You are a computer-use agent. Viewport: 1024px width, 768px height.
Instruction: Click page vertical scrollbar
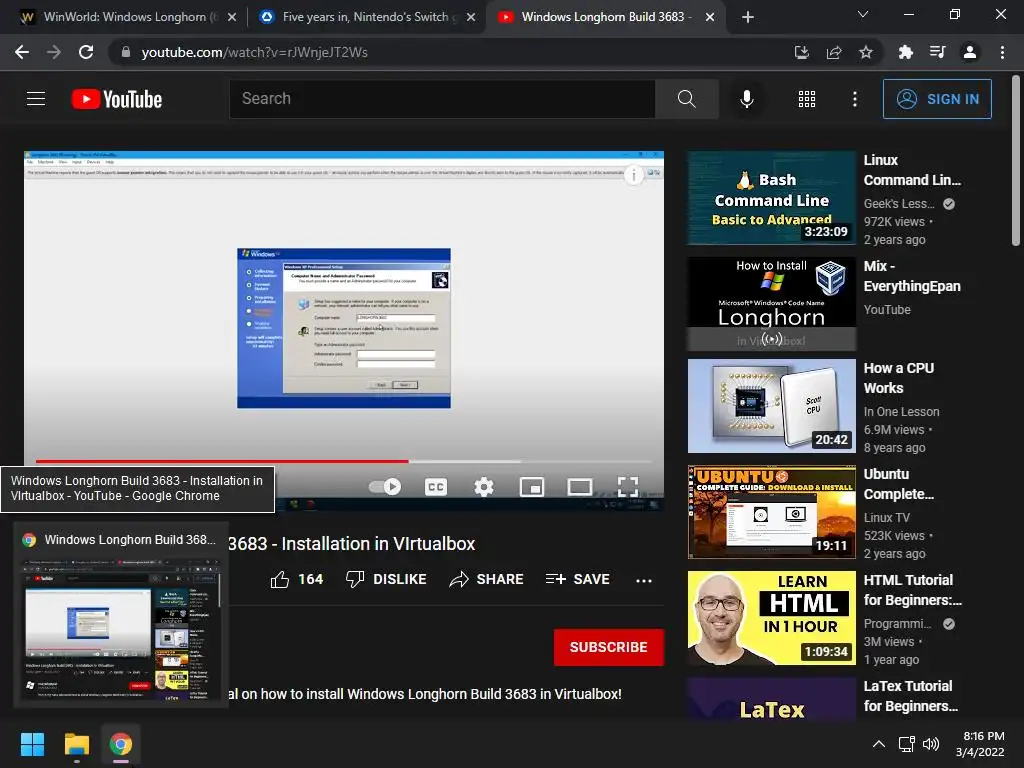[1016, 160]
